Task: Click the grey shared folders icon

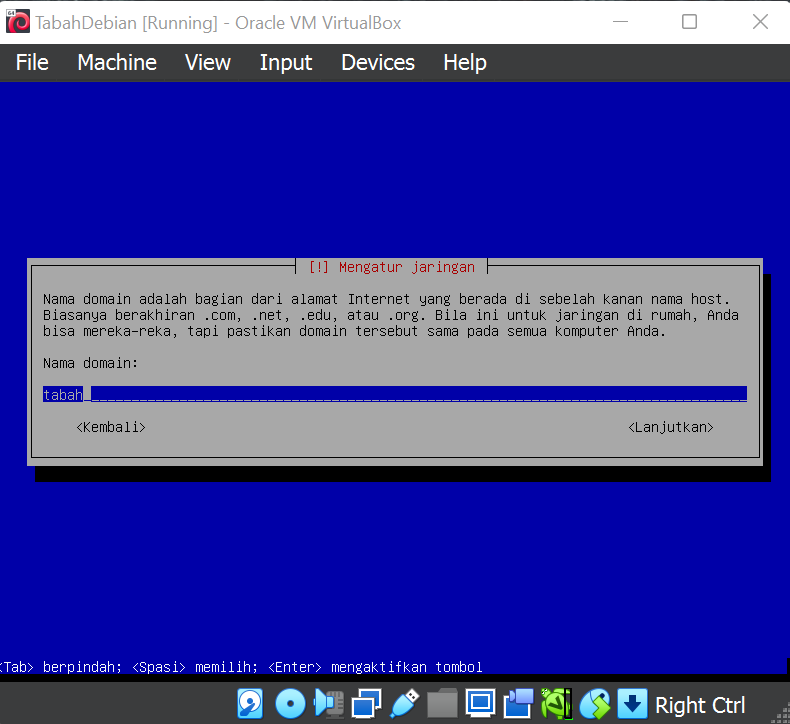Action: pos(442,703)
